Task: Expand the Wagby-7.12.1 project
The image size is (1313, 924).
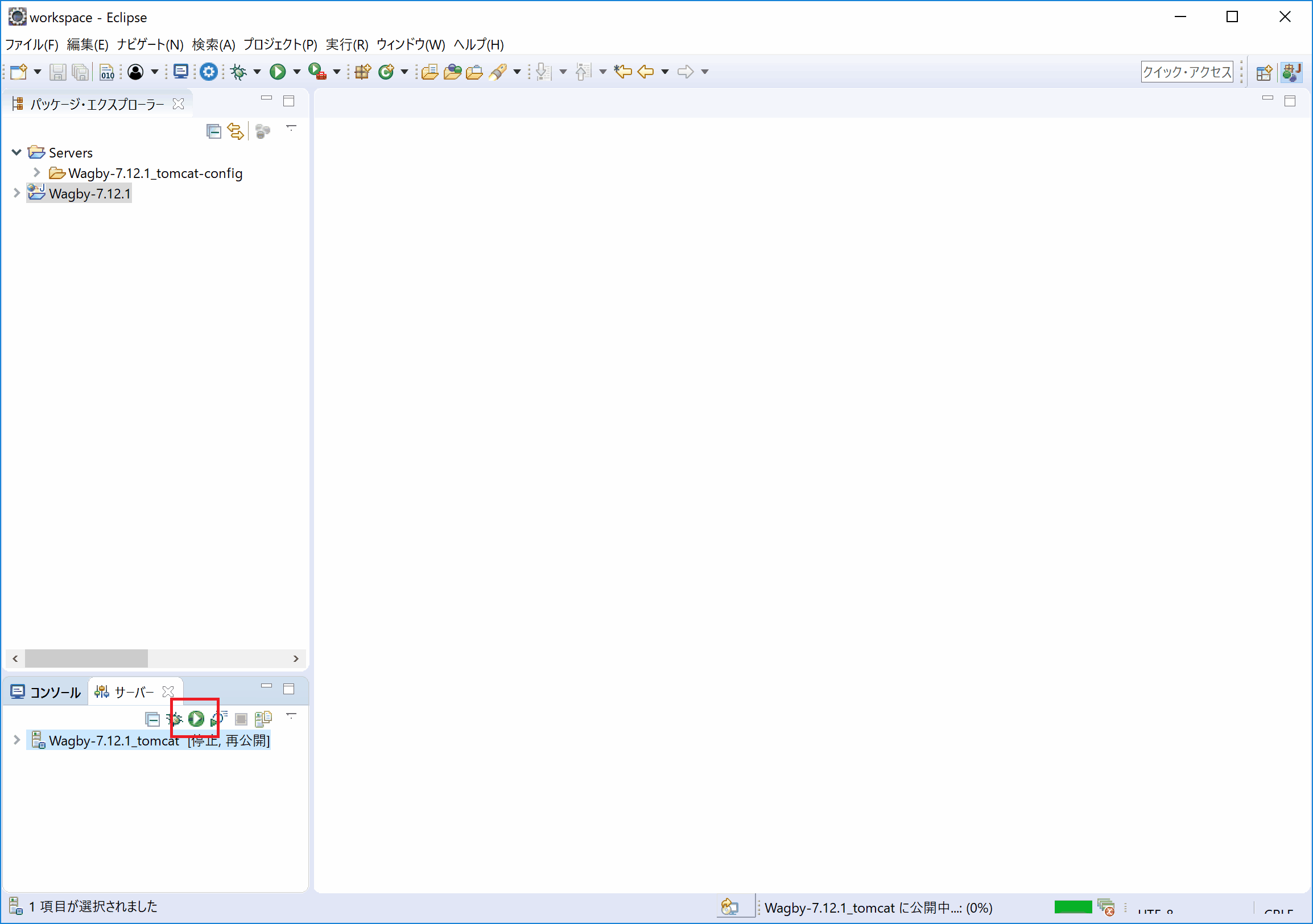Action: coord(16,193)
